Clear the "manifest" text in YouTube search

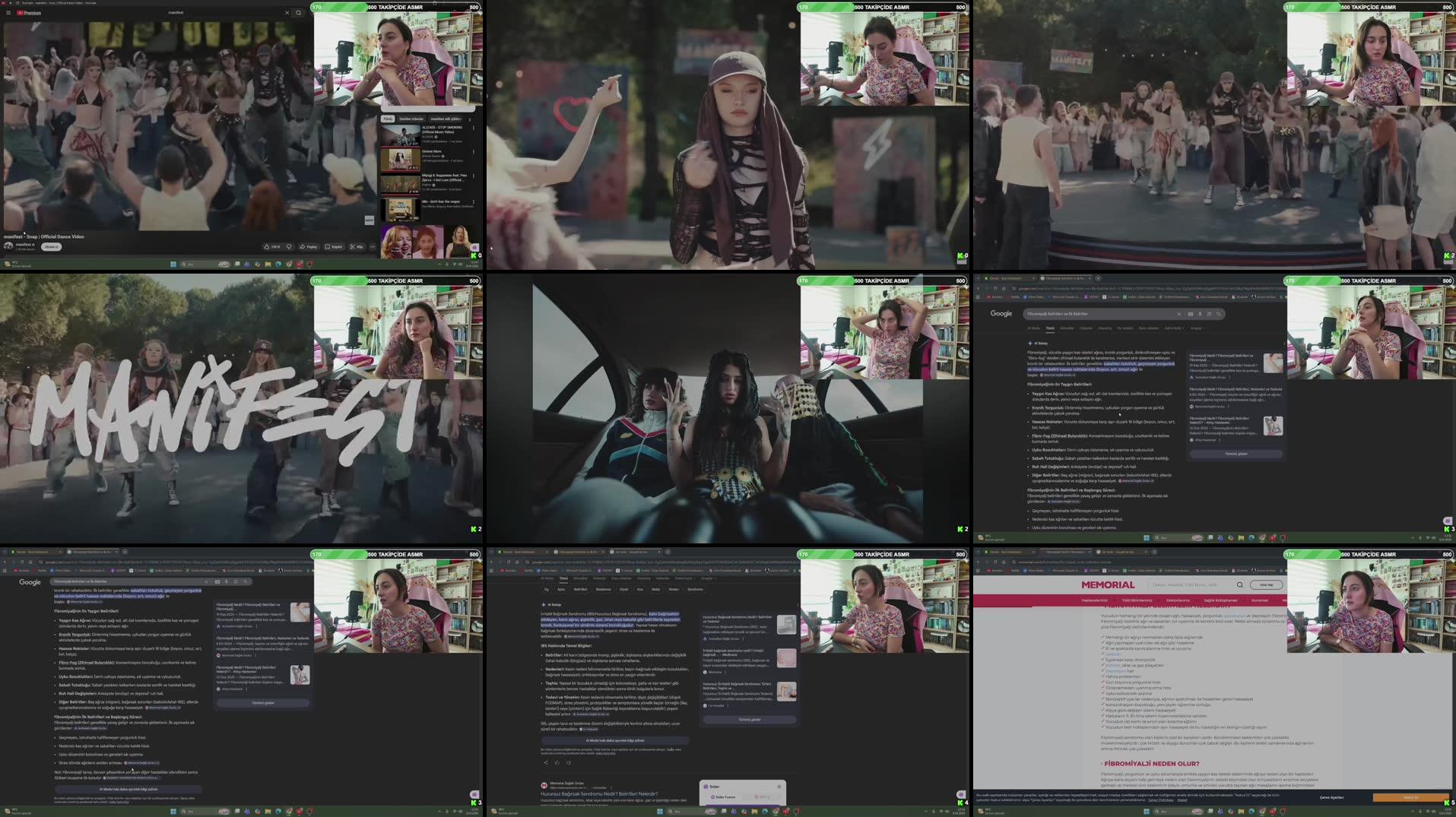pyautogui.click(x=287, y=13)
